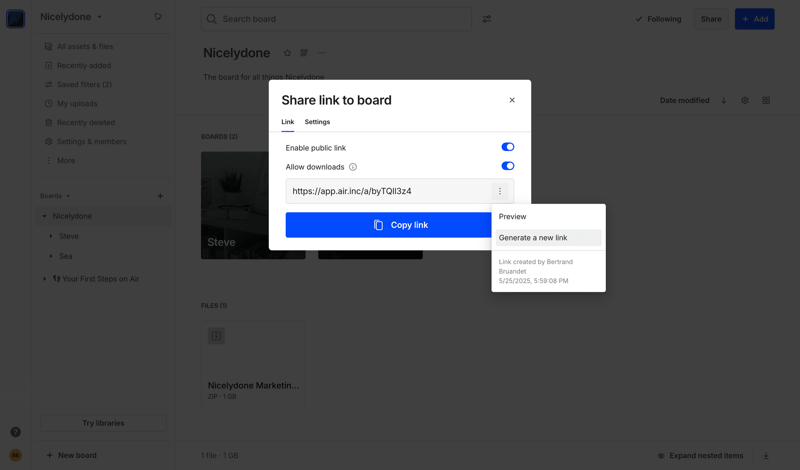Open the link options three-dot menu

499,191
